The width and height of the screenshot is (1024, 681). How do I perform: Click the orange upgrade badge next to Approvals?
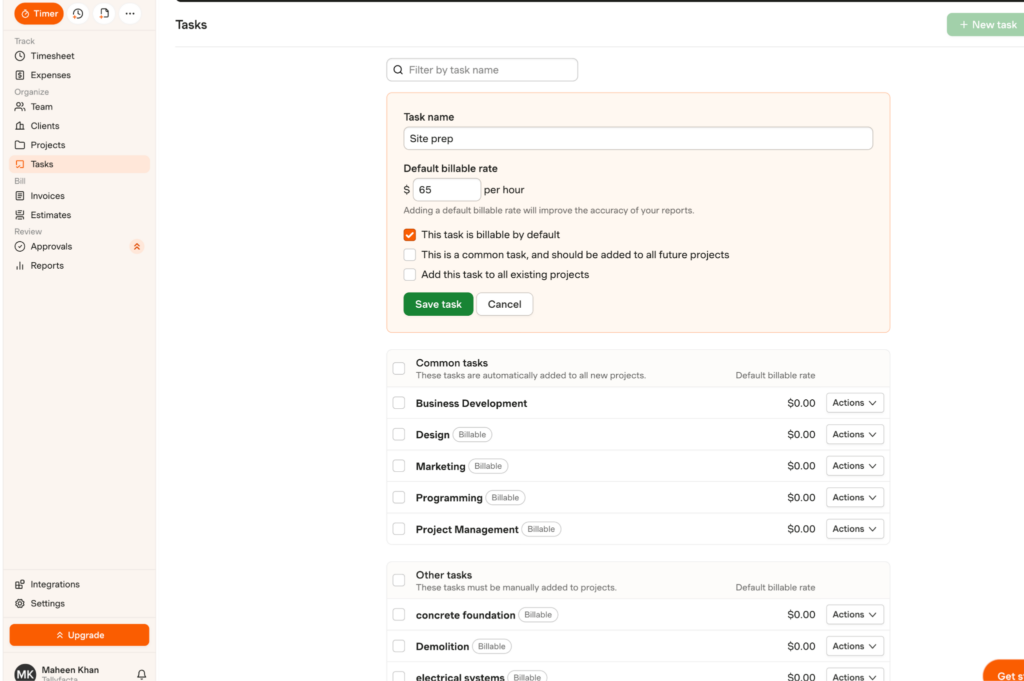(136, 247)
